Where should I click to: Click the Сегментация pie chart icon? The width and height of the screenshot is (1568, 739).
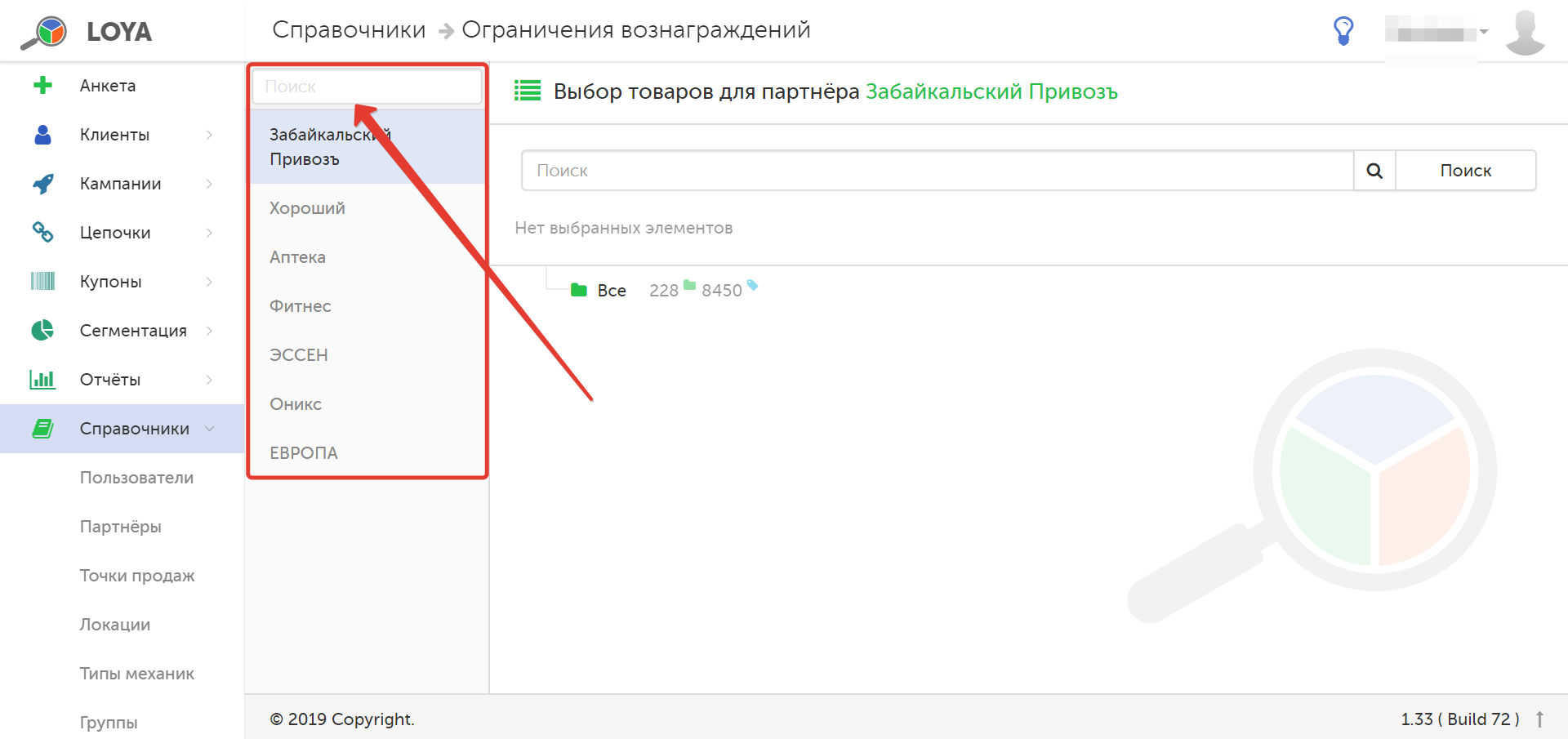point(42,331)
